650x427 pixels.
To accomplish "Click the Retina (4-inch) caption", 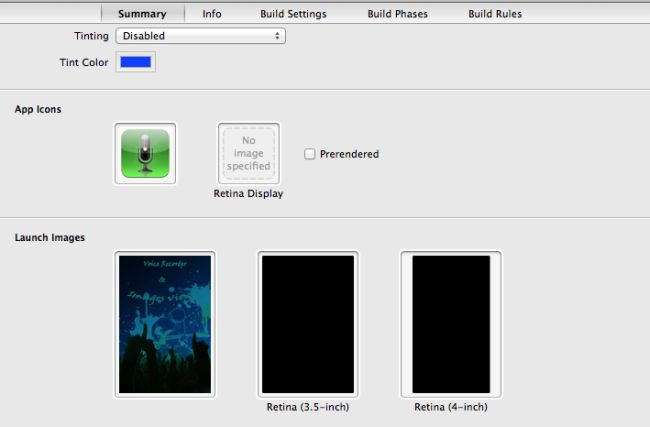I will click(451, 407).
